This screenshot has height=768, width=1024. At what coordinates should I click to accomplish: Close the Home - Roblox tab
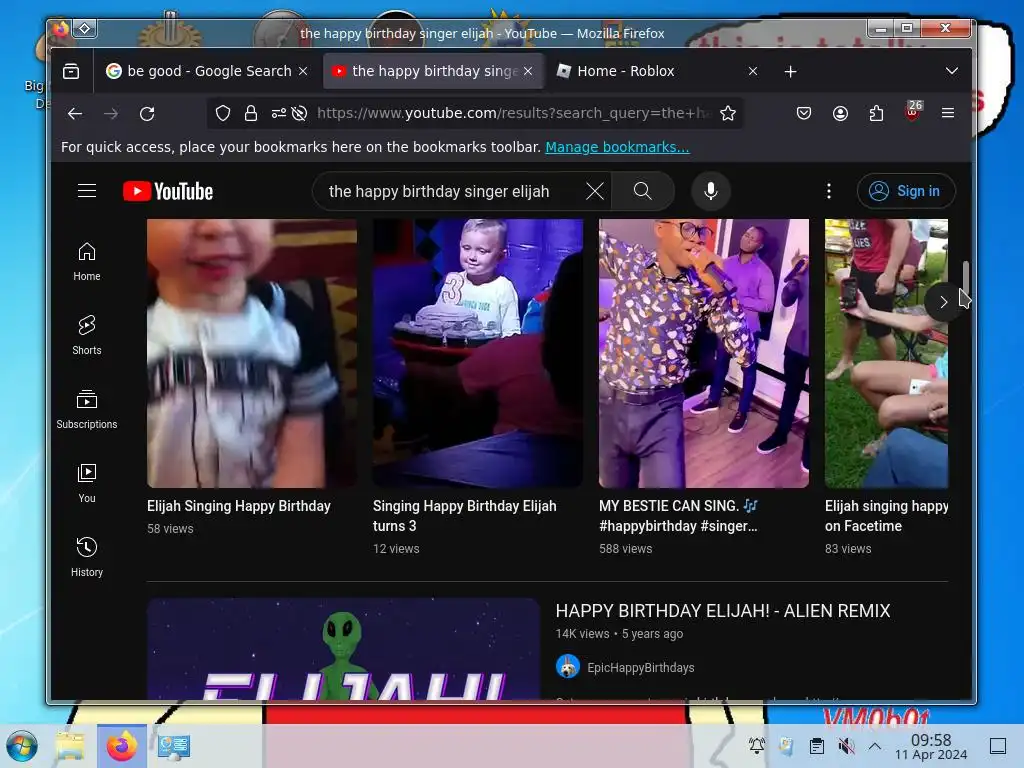(x=753, y=71)
